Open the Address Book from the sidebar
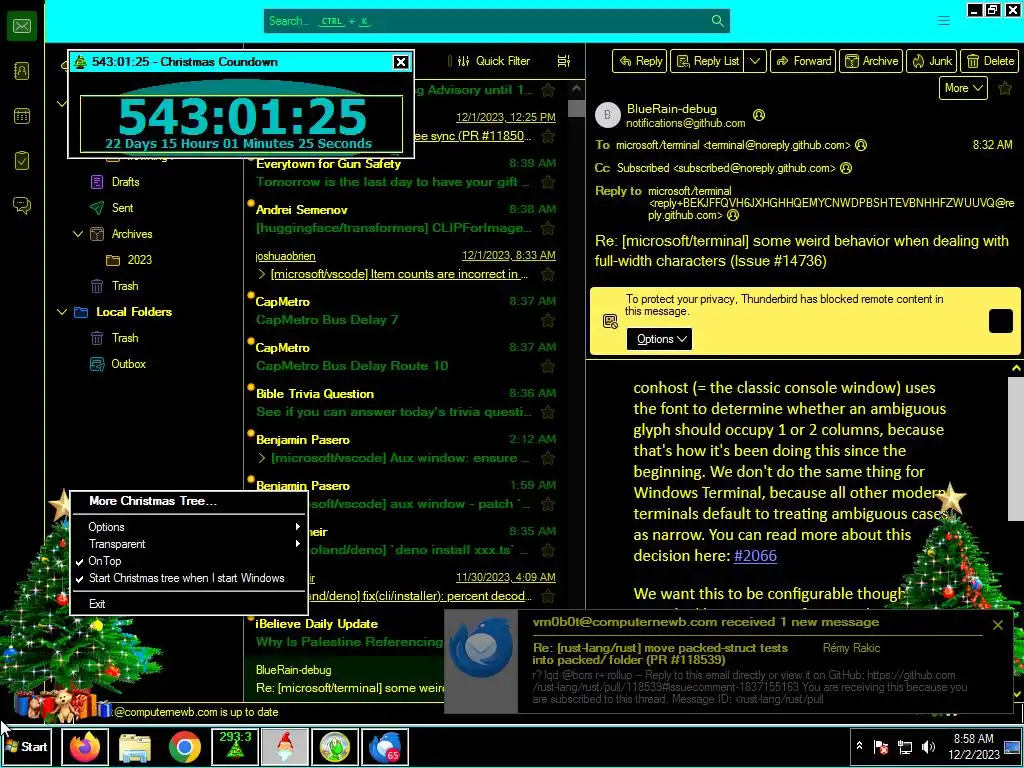 click(22, 71)
